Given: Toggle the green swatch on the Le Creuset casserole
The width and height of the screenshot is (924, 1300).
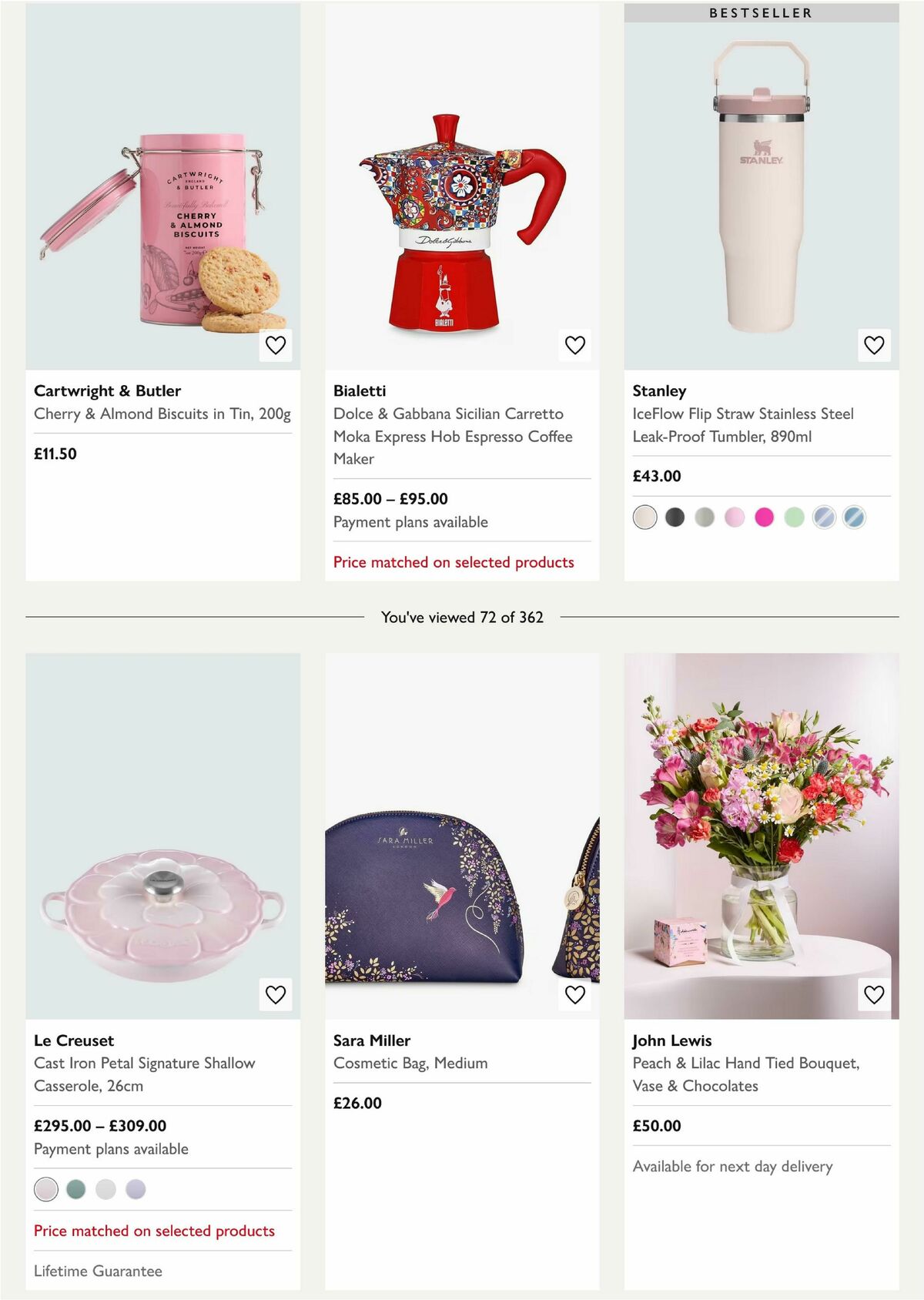Looking at the screenshot, I should point(75,1189).
